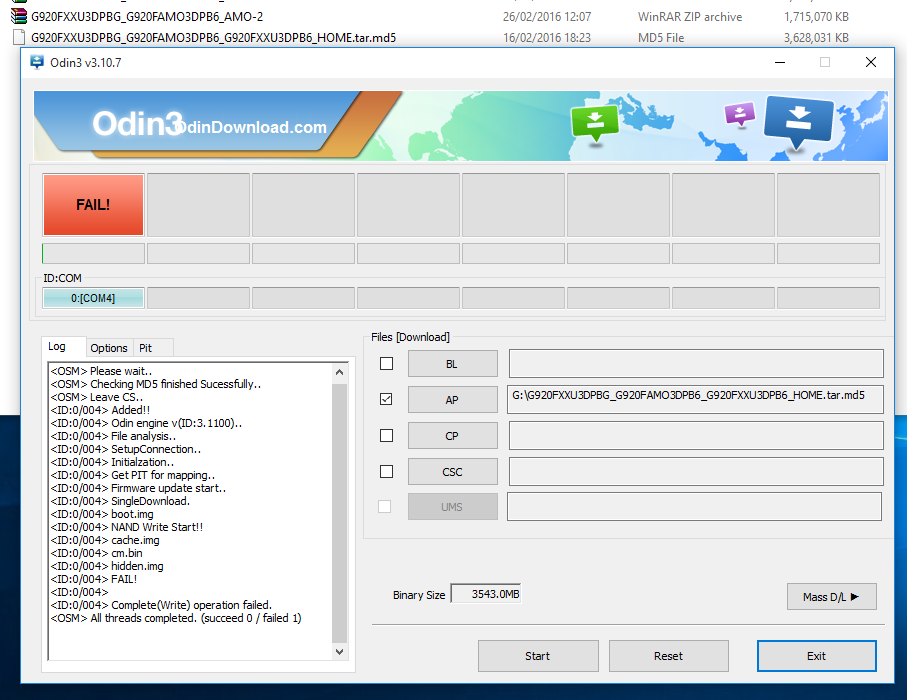This screenshot has width=907, height=700.
Task: Click the first progress bar under FAIL!
Action: pos(93,253)
